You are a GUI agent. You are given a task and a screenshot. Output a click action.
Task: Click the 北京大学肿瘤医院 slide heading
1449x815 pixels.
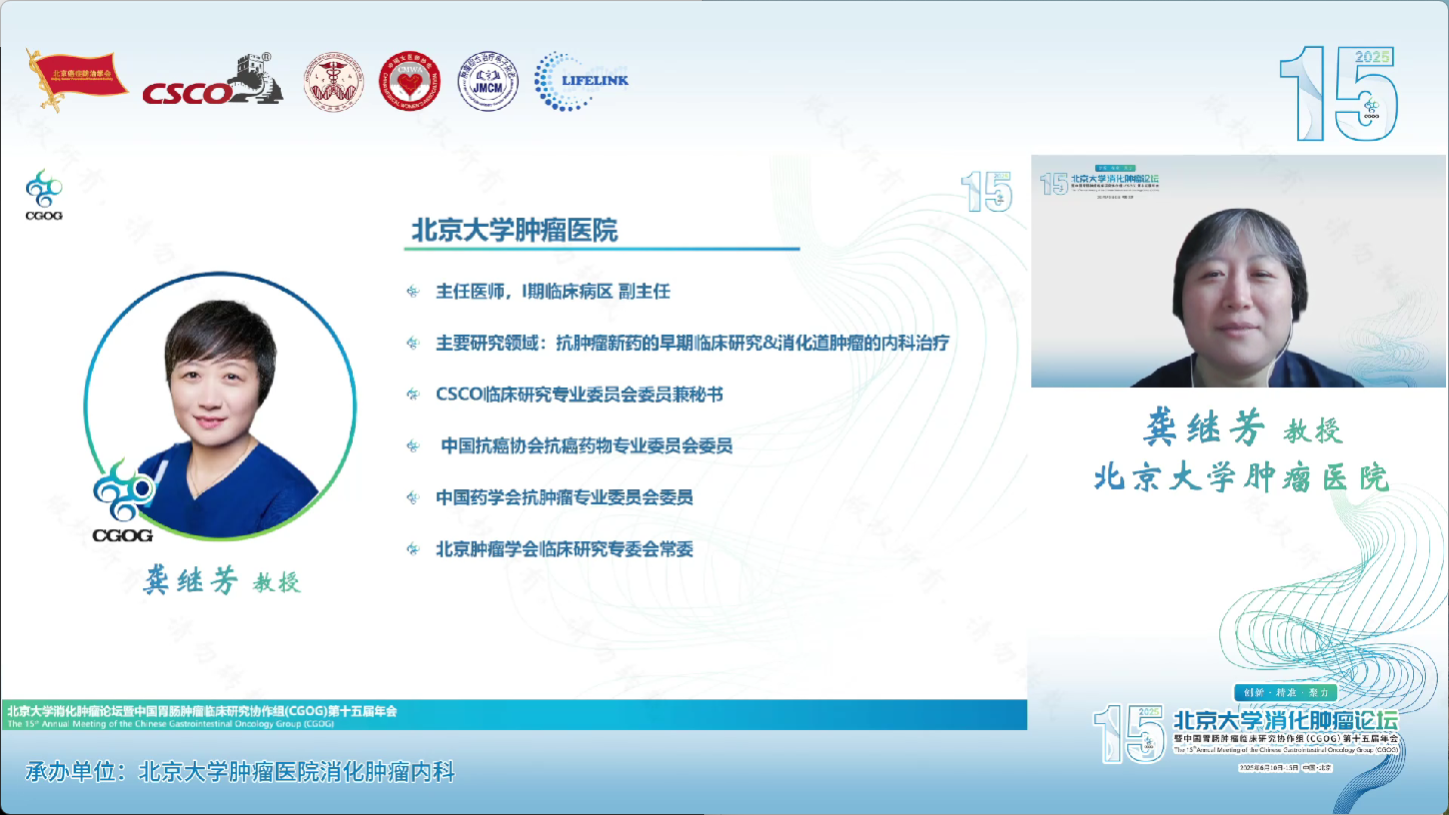pos(515,230)
